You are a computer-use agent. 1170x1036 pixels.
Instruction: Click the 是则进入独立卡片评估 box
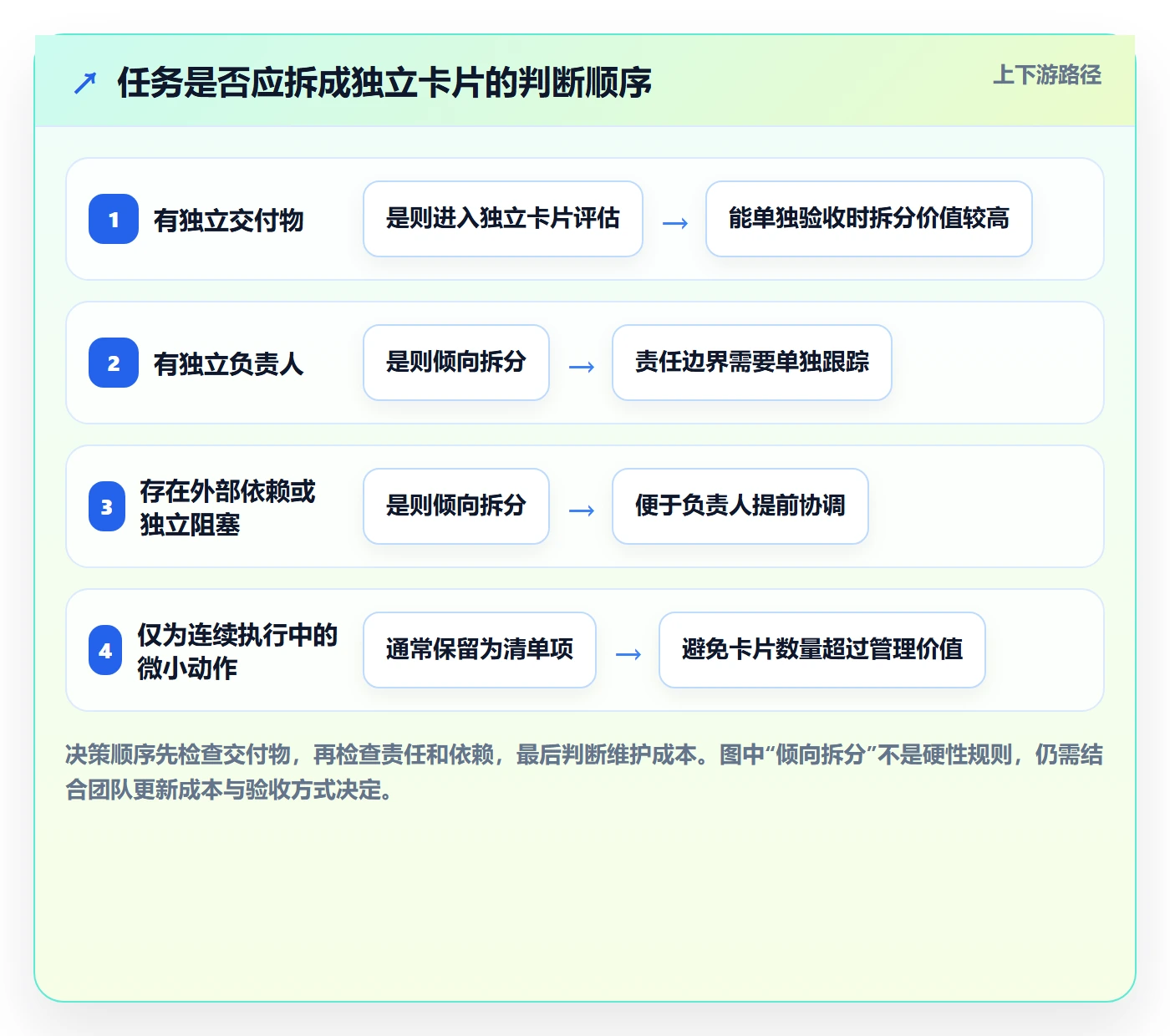tap(503, 219)
